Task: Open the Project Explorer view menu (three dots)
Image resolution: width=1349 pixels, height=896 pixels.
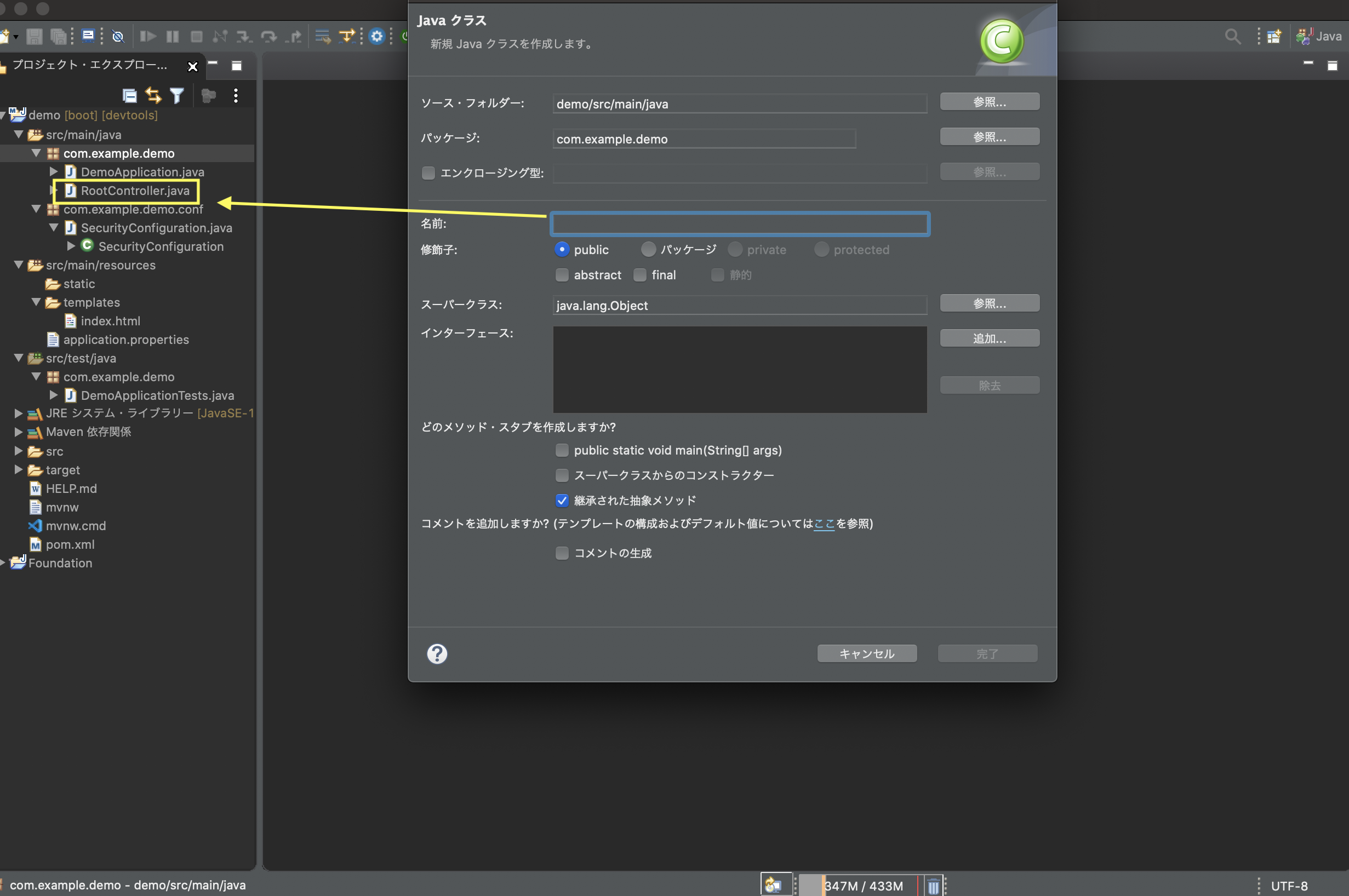Action: (x=236, y=95)
